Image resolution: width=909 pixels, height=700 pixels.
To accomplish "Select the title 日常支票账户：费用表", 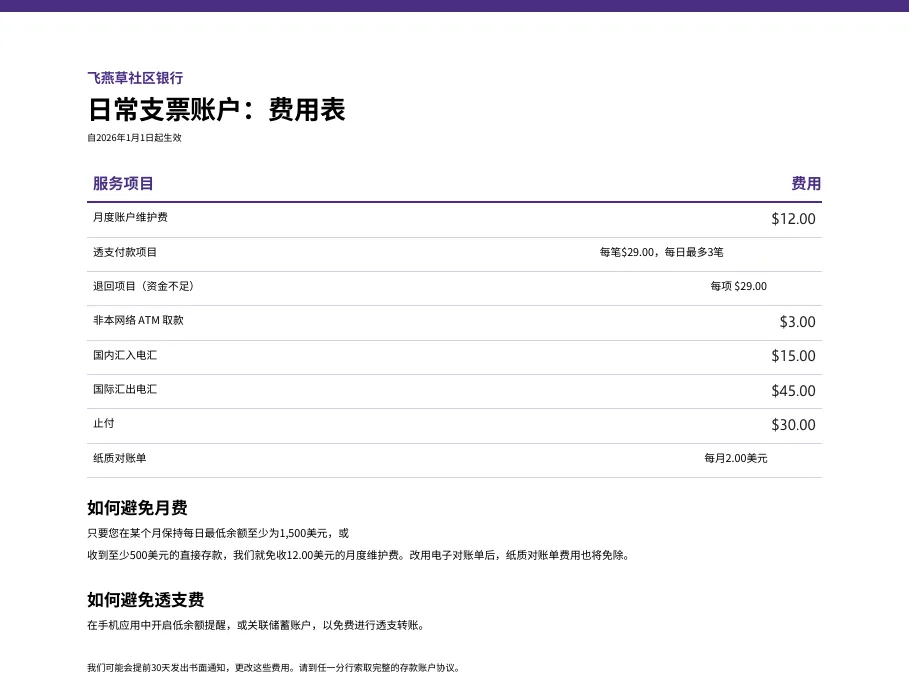I will click(x=217, y=110).
